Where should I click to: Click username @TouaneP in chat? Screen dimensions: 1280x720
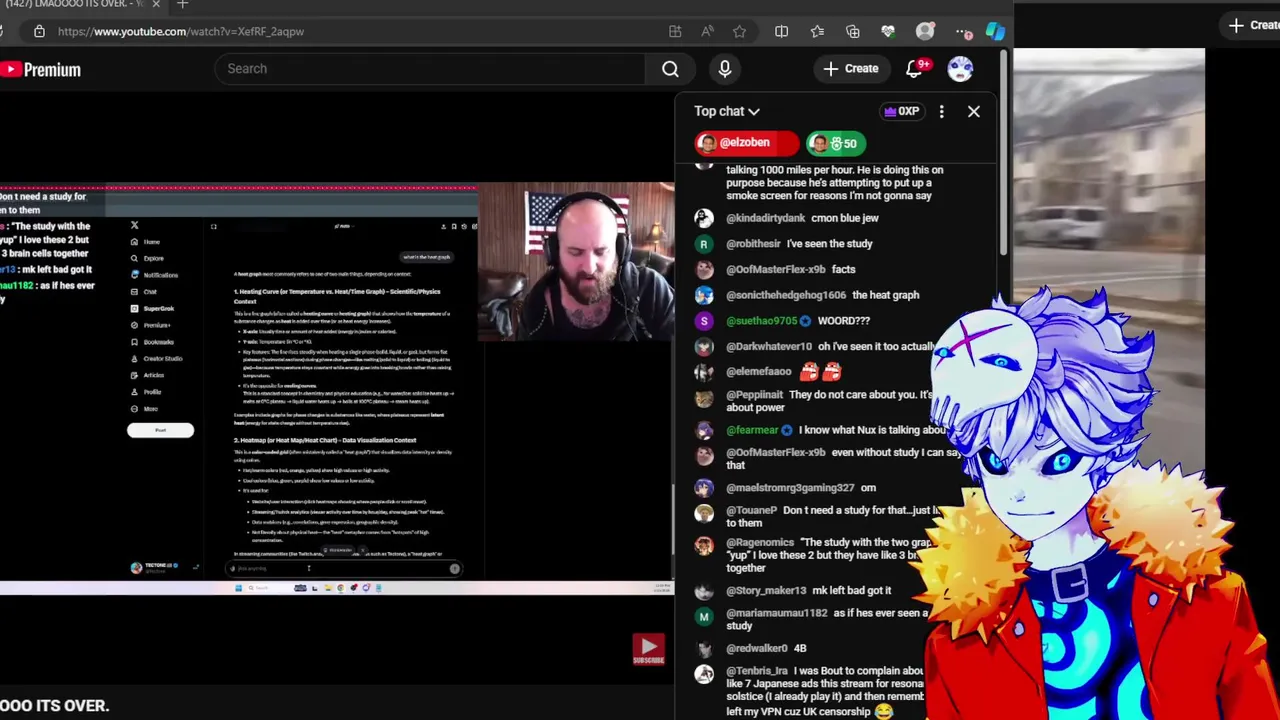coord(751,510)
